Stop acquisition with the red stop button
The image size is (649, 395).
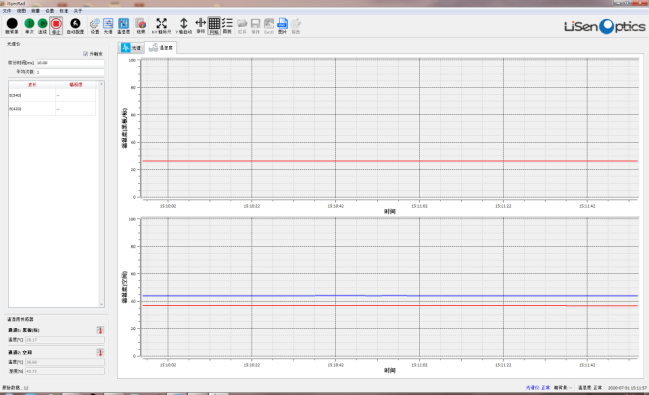click(x=56, y=26)
